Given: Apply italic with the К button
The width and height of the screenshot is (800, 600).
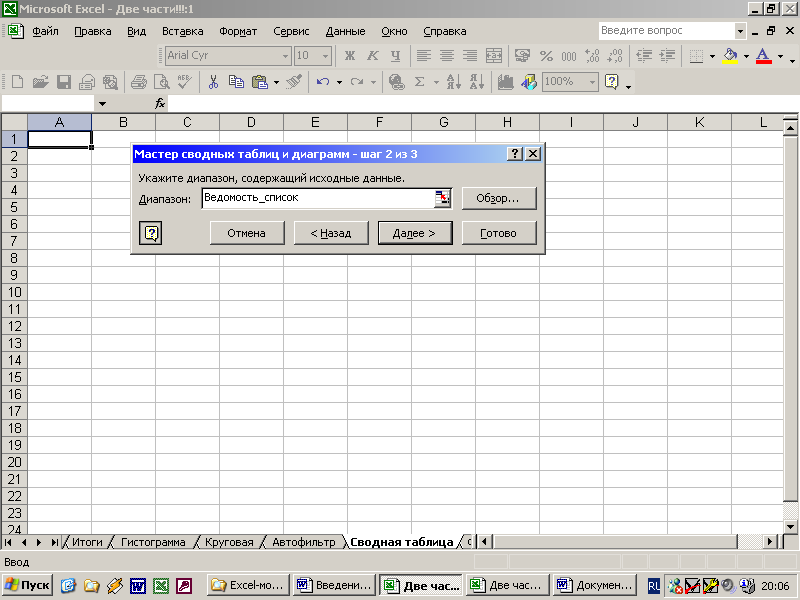Looking at the screenshot, I should pos(372,56).
